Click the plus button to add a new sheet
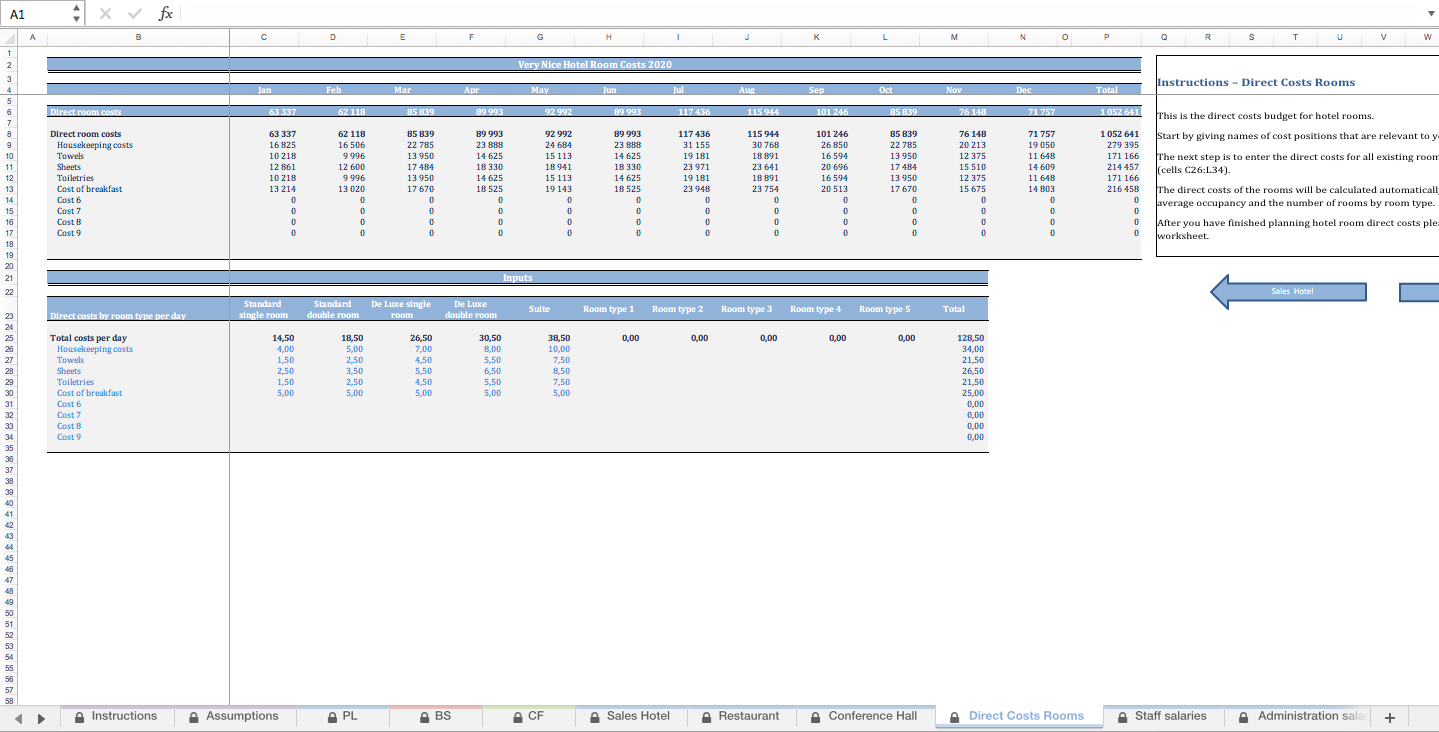The image size is (1439, 732). click(x=1389, y=716)
